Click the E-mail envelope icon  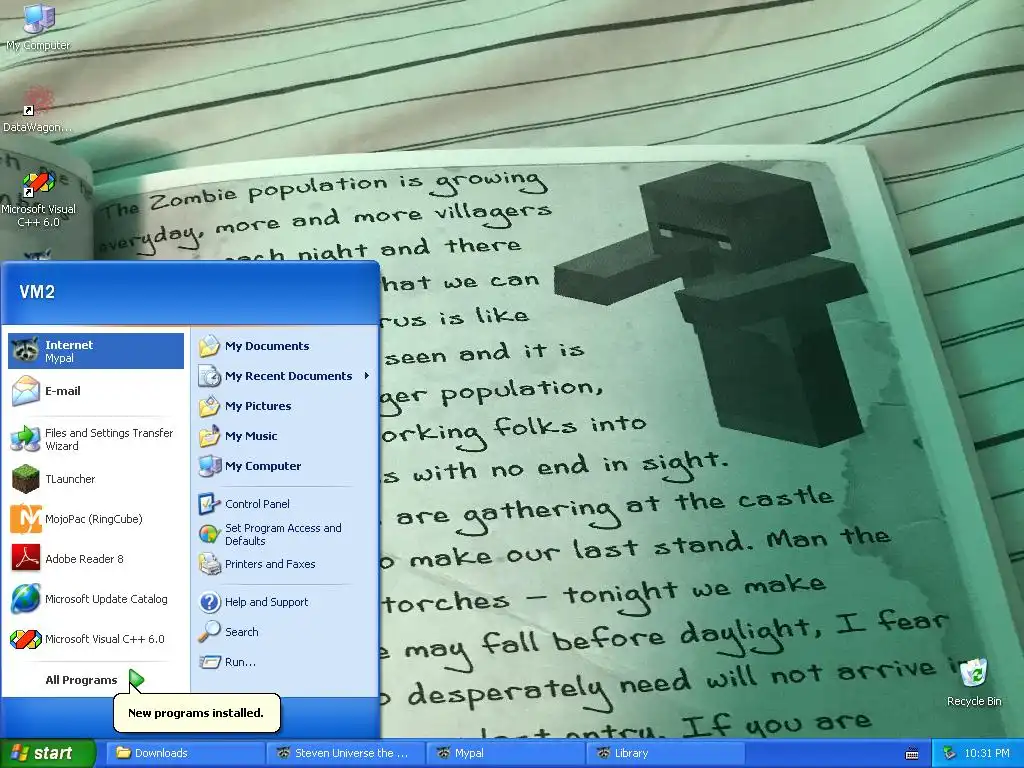coord(25,391)
